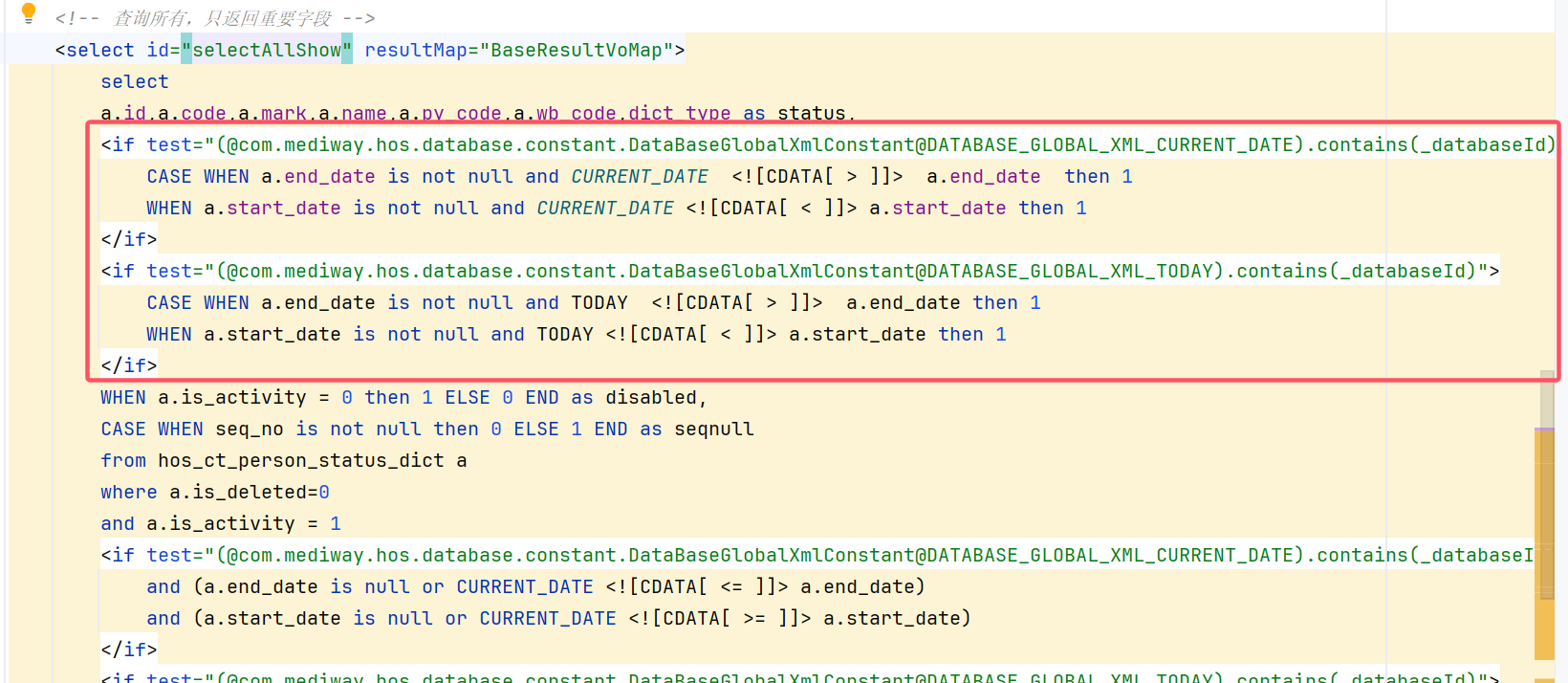Place cursor in the selectAllShow id value
1568x683 pixels.
[x=267, y=50]
